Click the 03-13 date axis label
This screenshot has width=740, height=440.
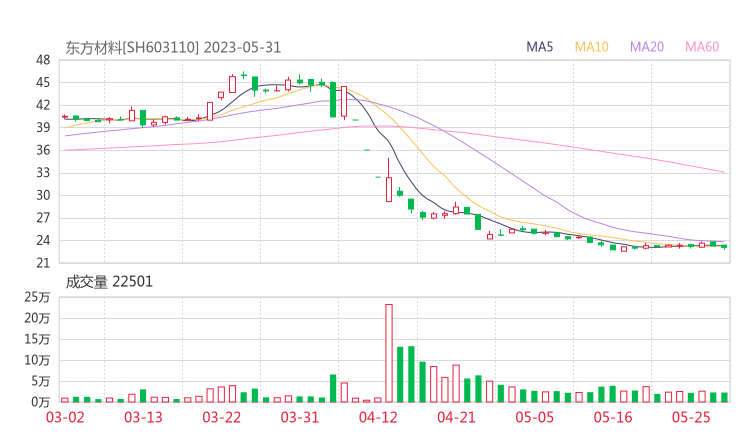point(143,417)
